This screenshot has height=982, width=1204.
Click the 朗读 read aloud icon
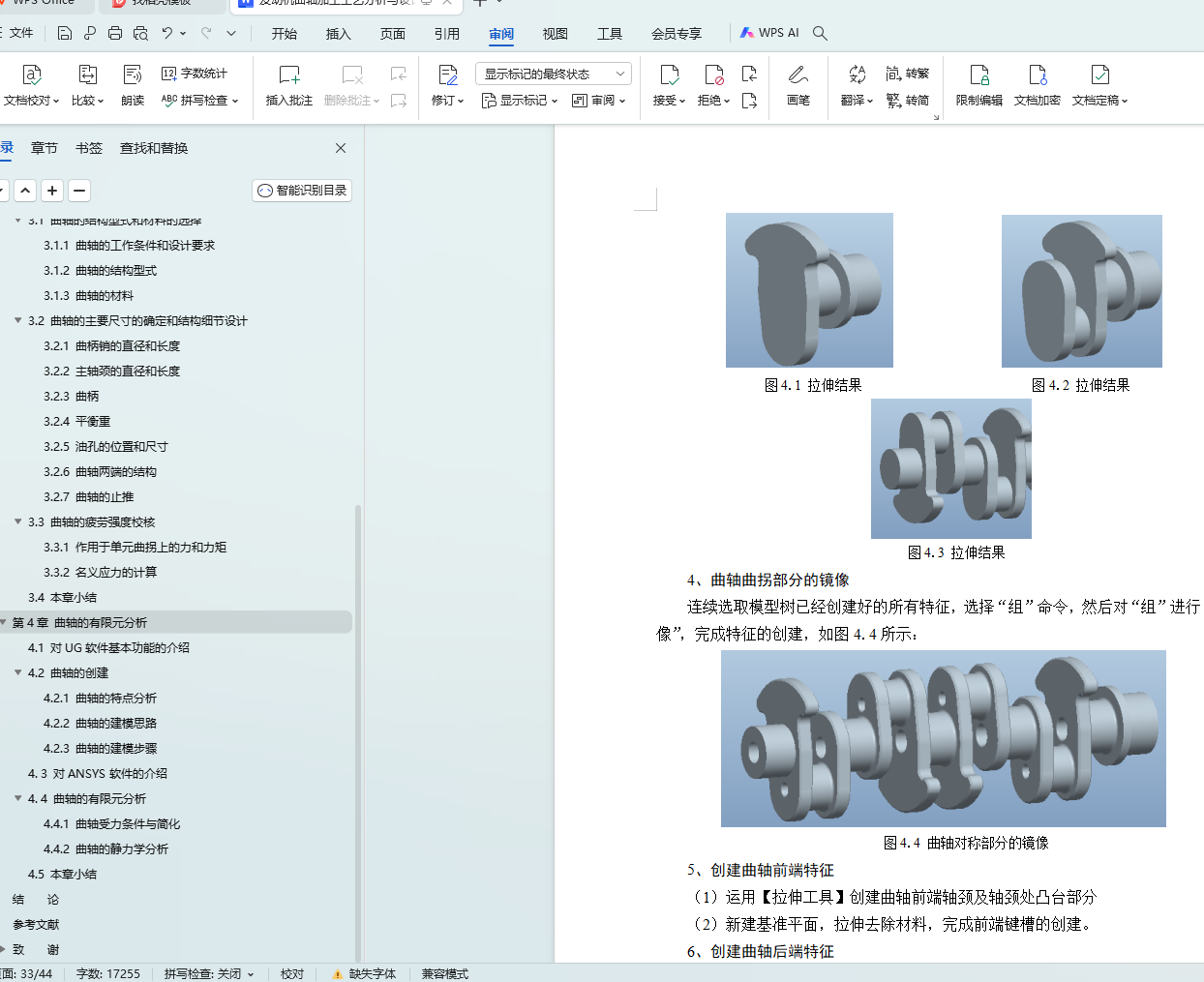(x=133, y=74)
